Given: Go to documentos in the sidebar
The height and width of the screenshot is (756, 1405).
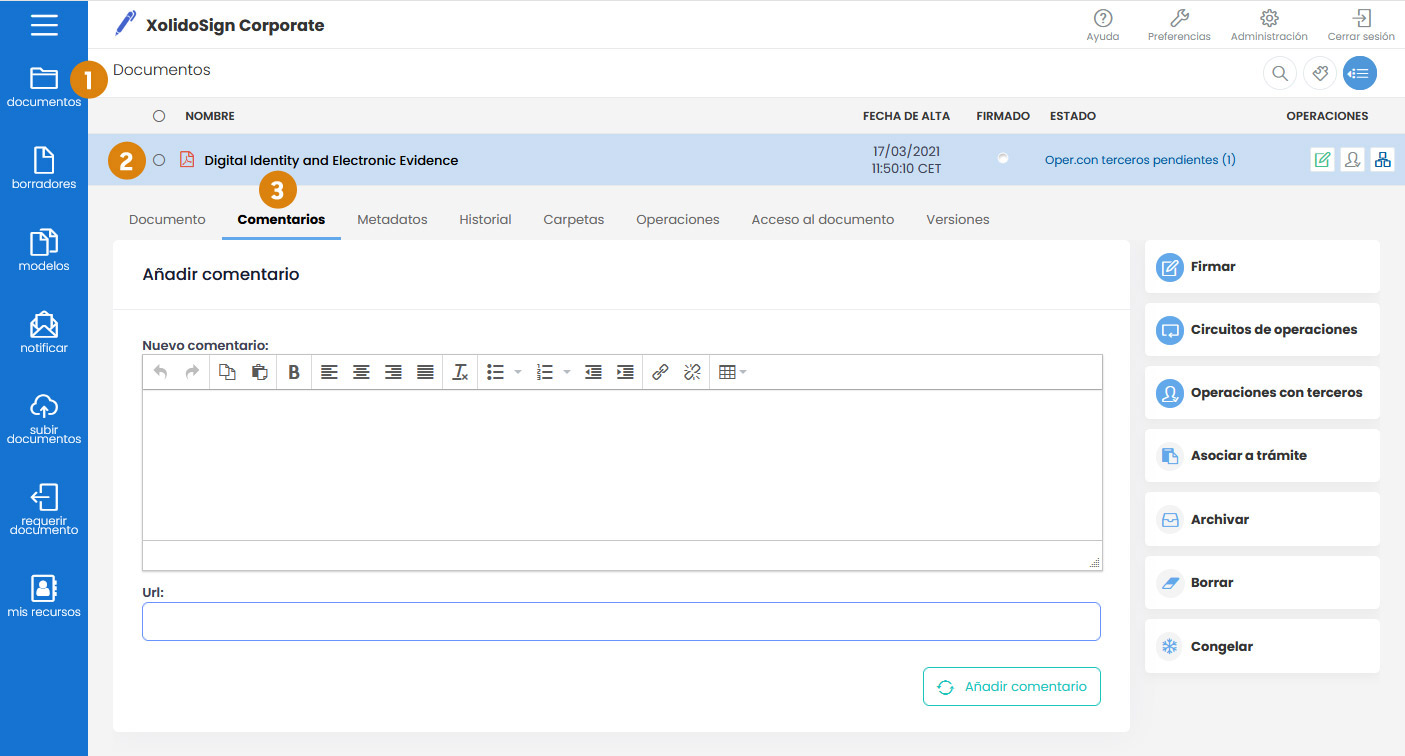Looking at the screenshot, I should 44,87.
